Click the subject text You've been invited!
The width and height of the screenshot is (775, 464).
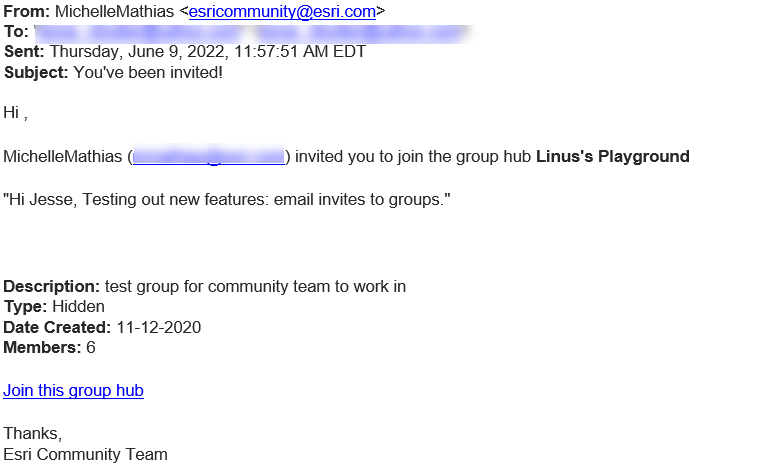(148, 72)
